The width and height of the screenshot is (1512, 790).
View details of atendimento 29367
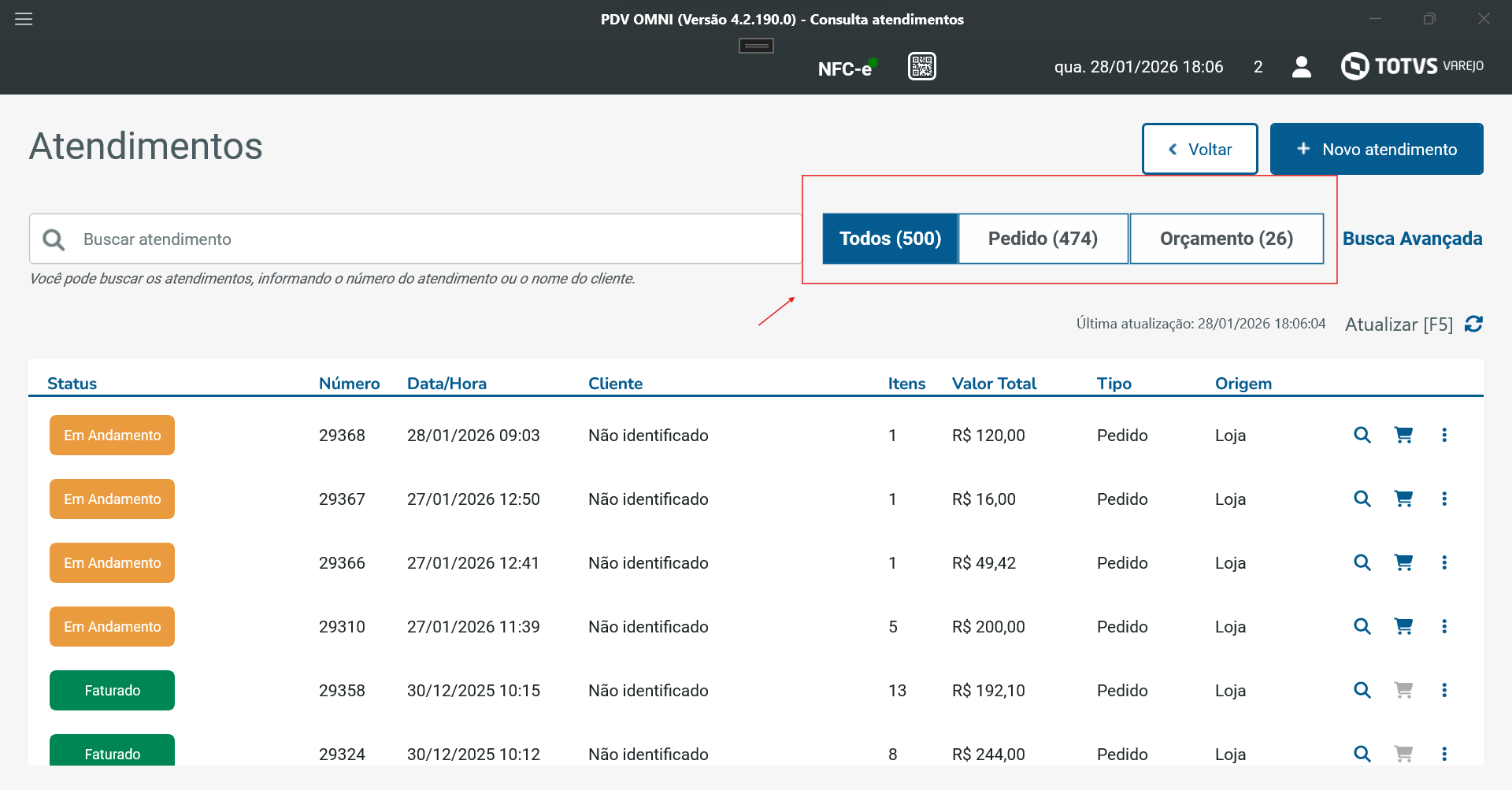pos(1362,499)
